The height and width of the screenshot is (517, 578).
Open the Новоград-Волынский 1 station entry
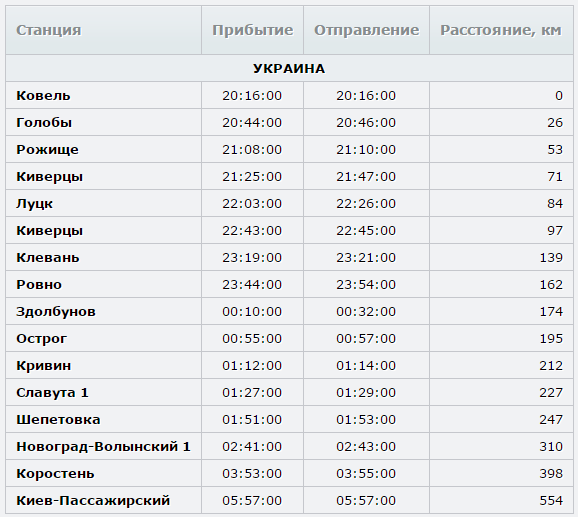coord(103,447)
